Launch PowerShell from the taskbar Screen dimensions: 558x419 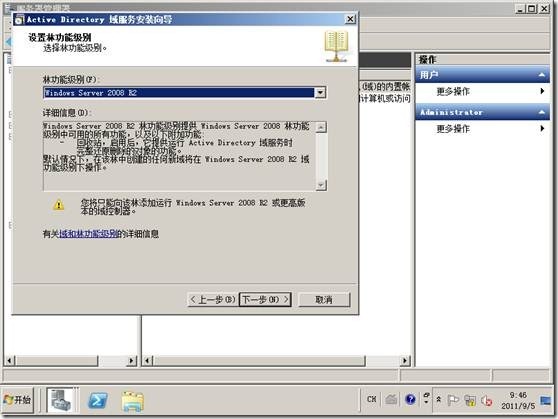coord(98,400)
